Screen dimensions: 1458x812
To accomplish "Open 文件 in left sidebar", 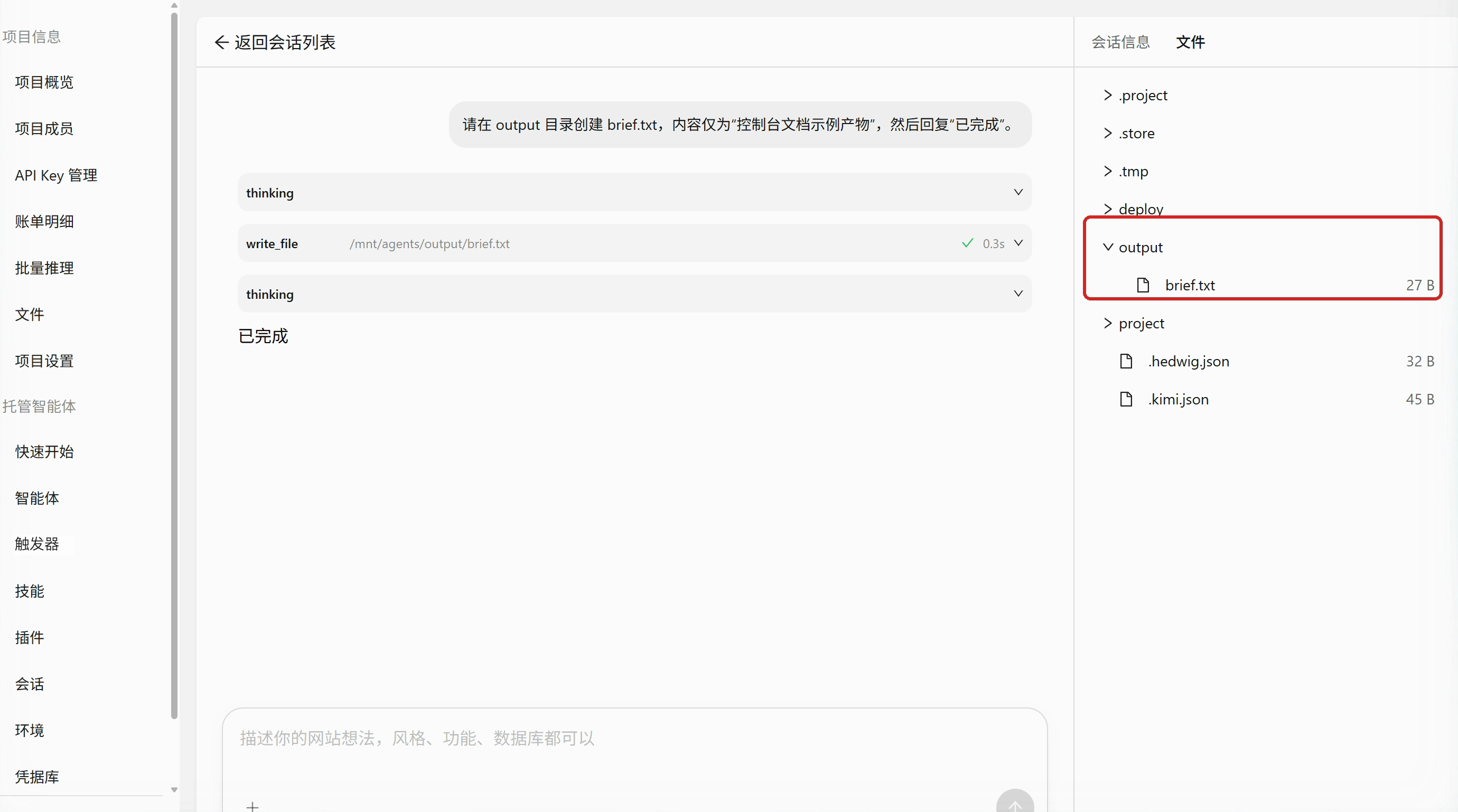I will (x=30, y=314).
